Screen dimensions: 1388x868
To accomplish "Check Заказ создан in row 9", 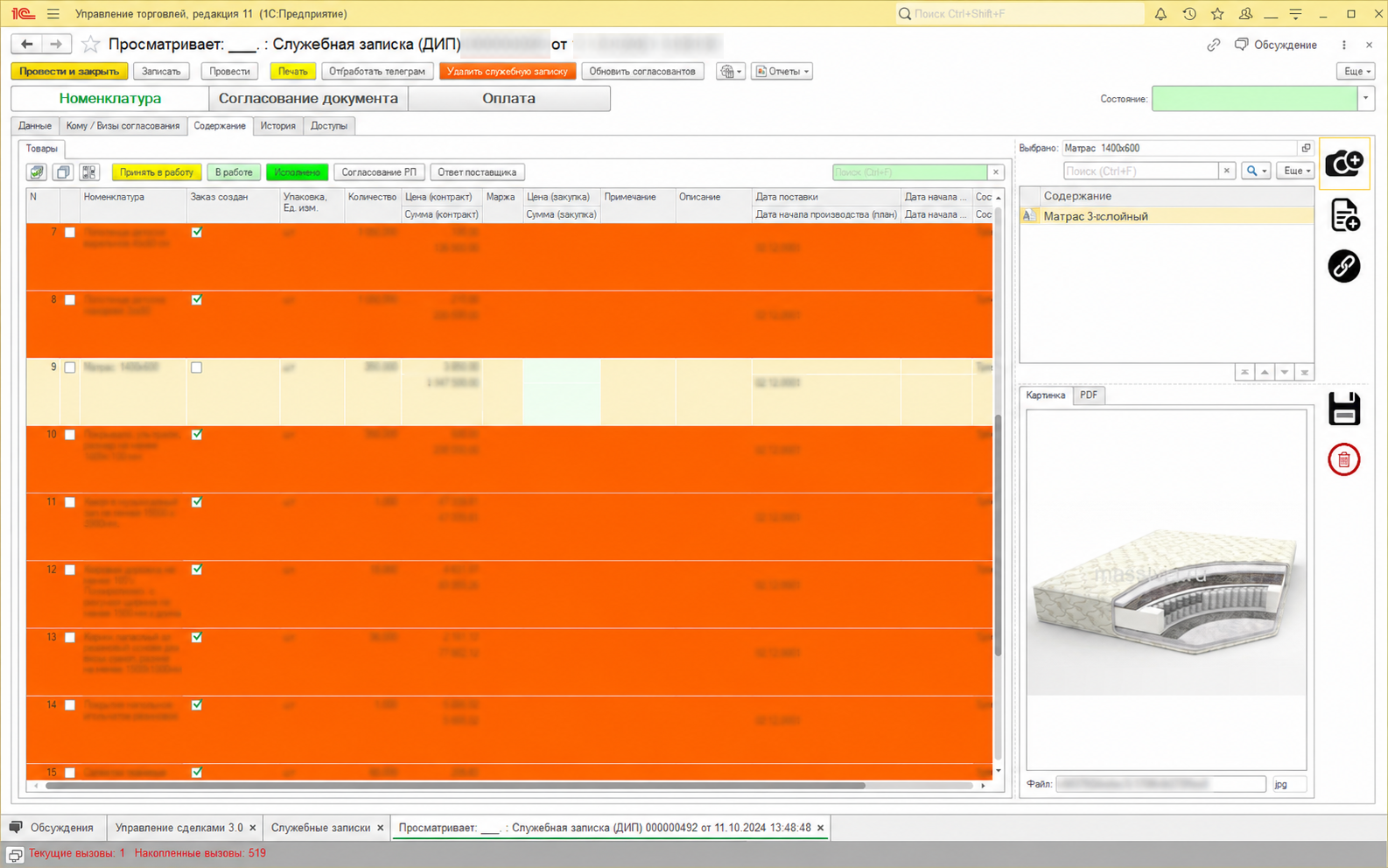I will coord(197,367).
